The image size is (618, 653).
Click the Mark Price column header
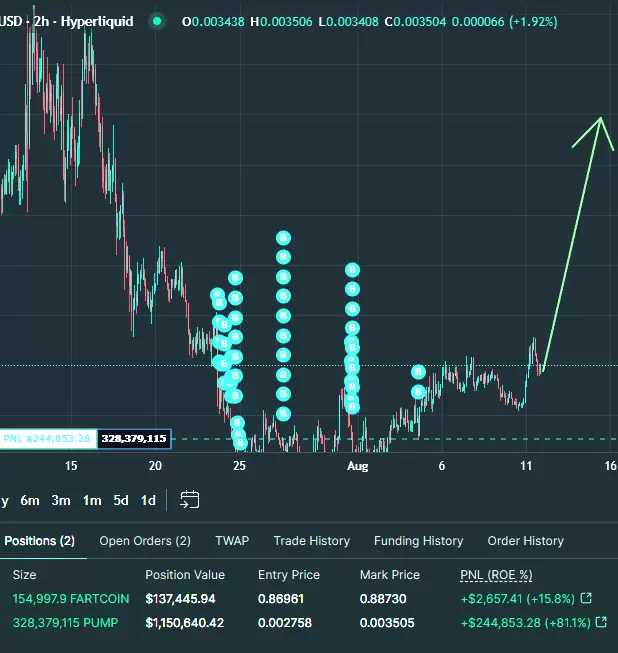click(x=390, y=575)
